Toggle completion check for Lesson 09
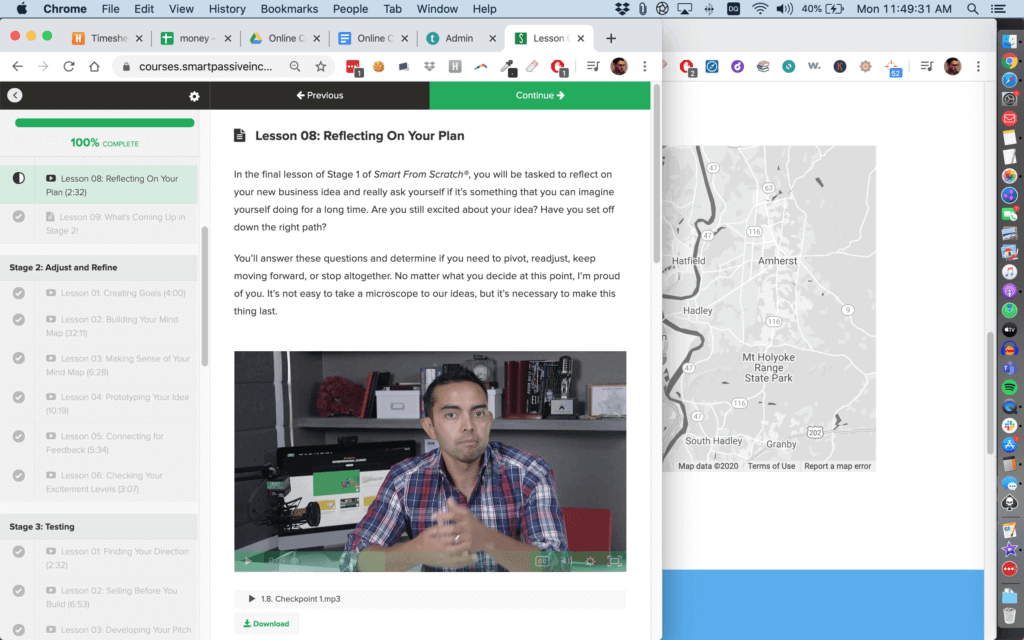Screen dimensions: 1024x640 19,216
